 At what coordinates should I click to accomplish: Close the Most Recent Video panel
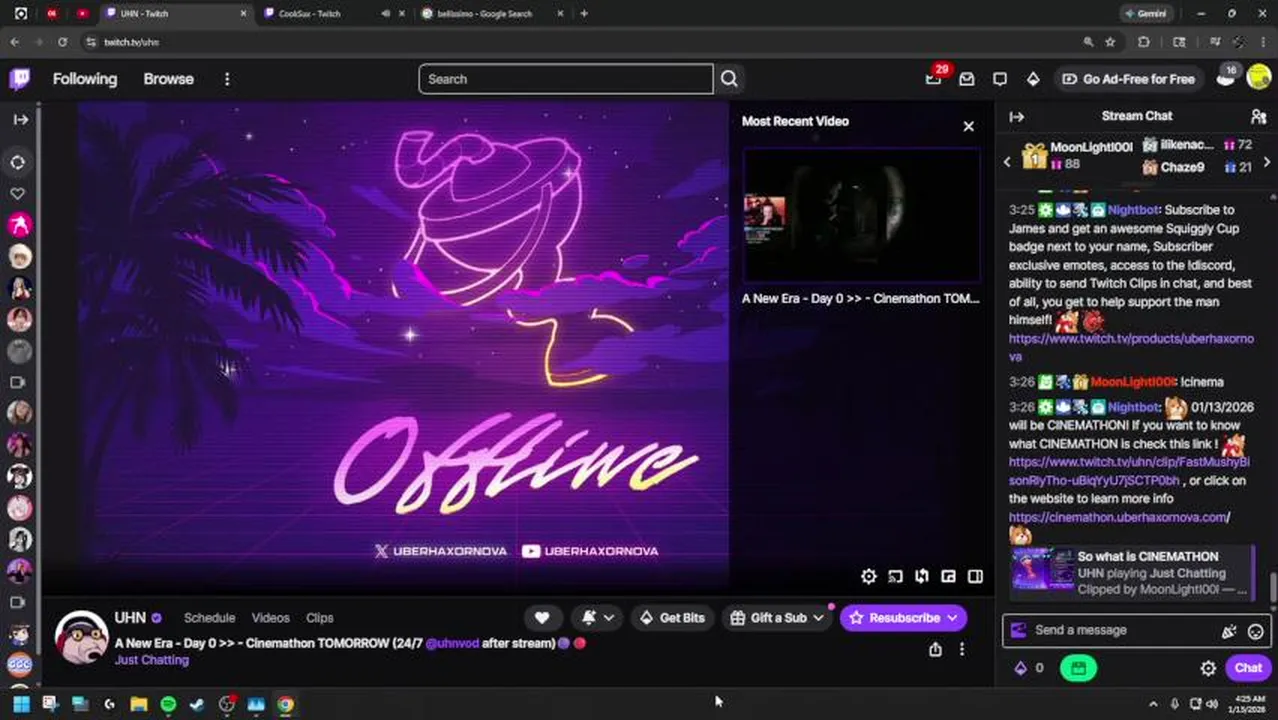pos(968,126)
